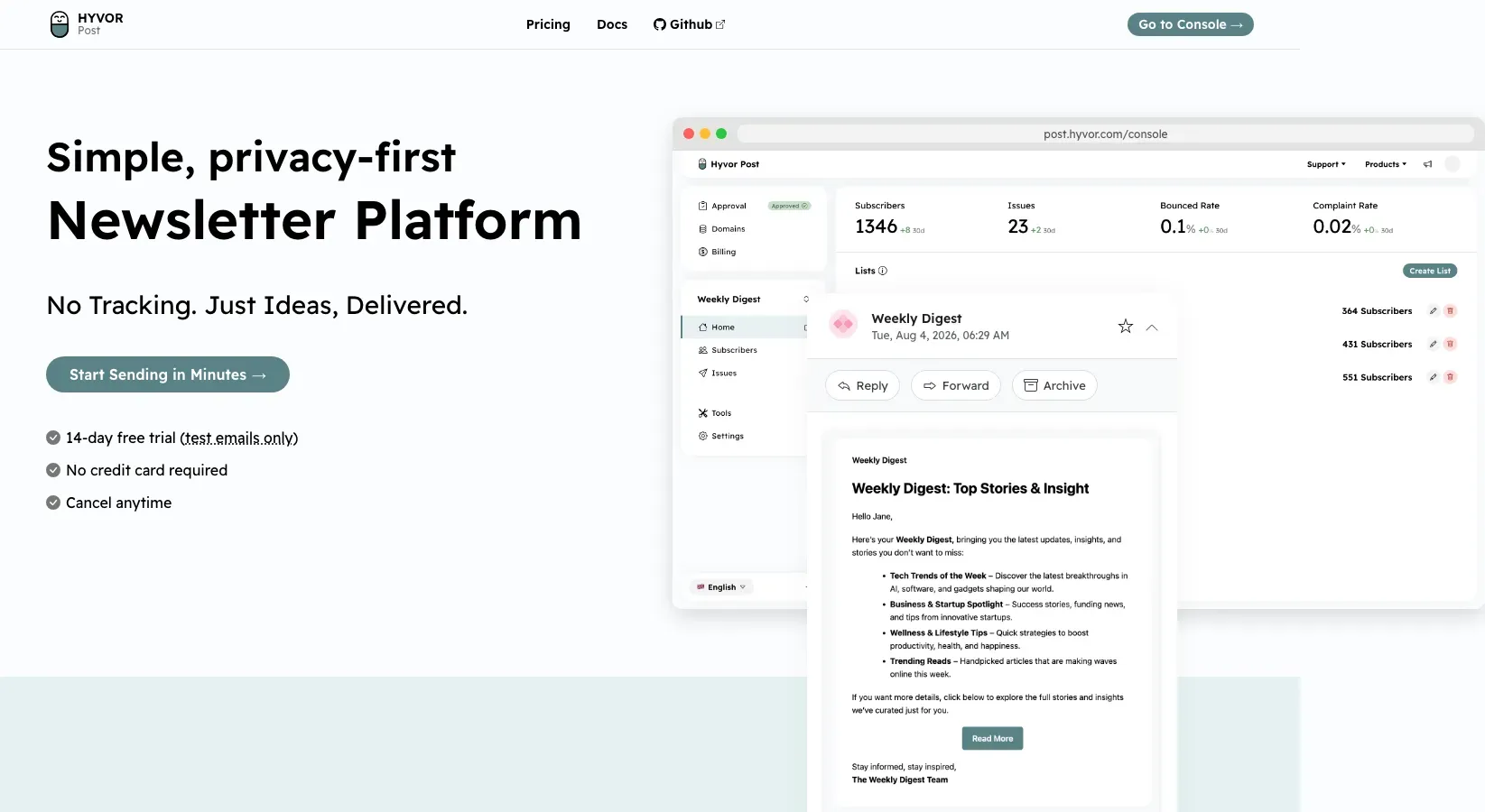Click the HYVOR Post logo
Image resolution: width=1485 pixels, height=812 pixels.
coord(87,24)
